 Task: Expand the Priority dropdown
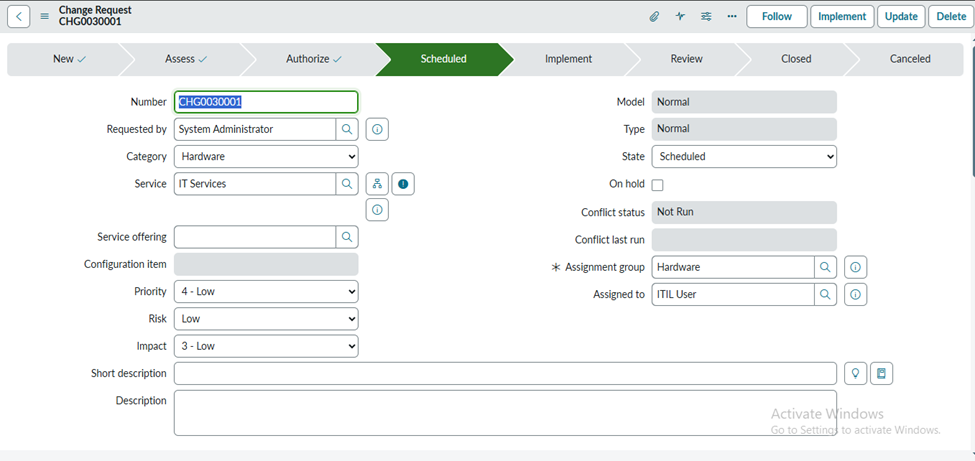[266, 292]
